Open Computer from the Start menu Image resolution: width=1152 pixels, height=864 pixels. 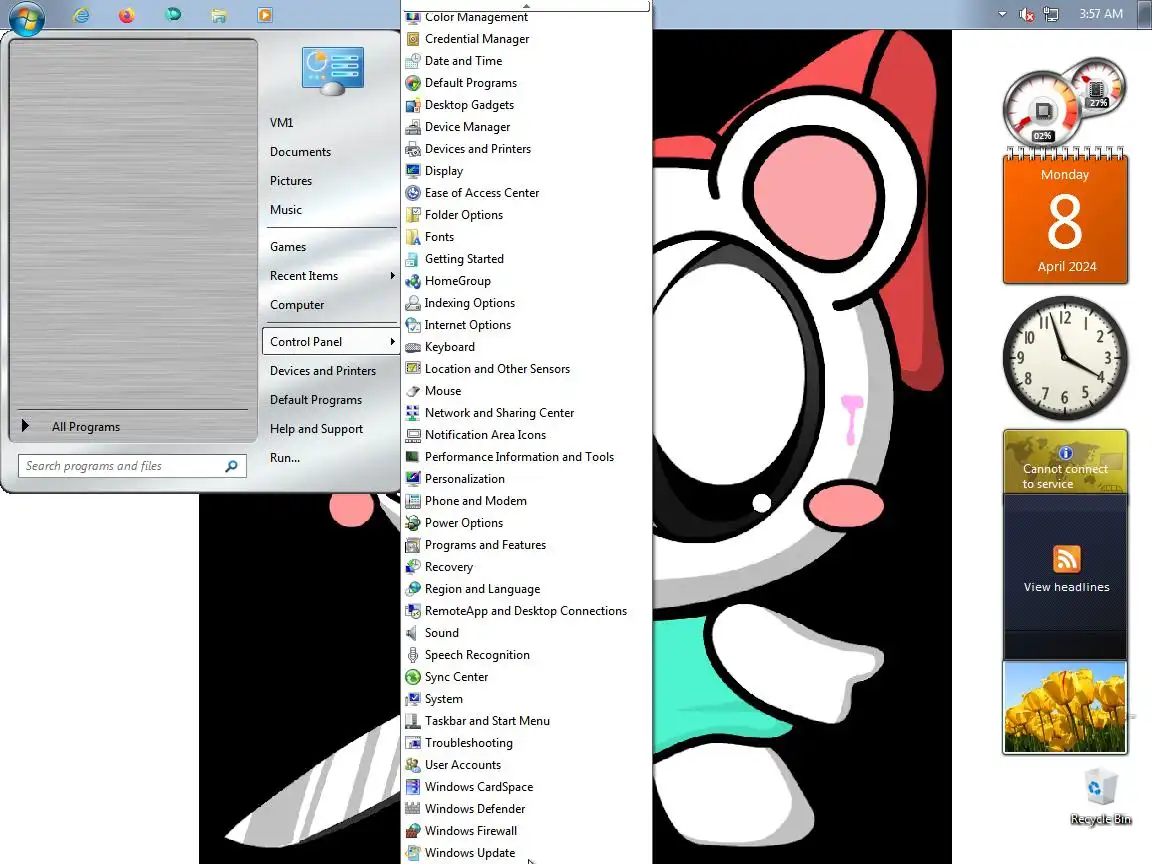[297, 305]
